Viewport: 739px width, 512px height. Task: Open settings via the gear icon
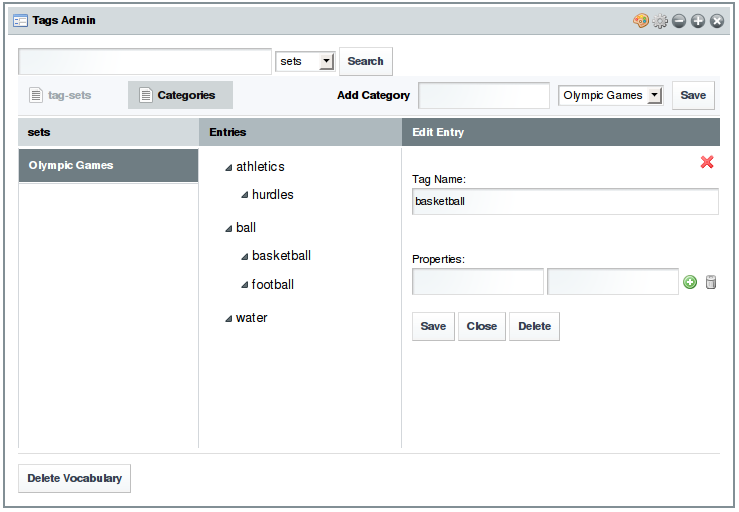(660, 20)
